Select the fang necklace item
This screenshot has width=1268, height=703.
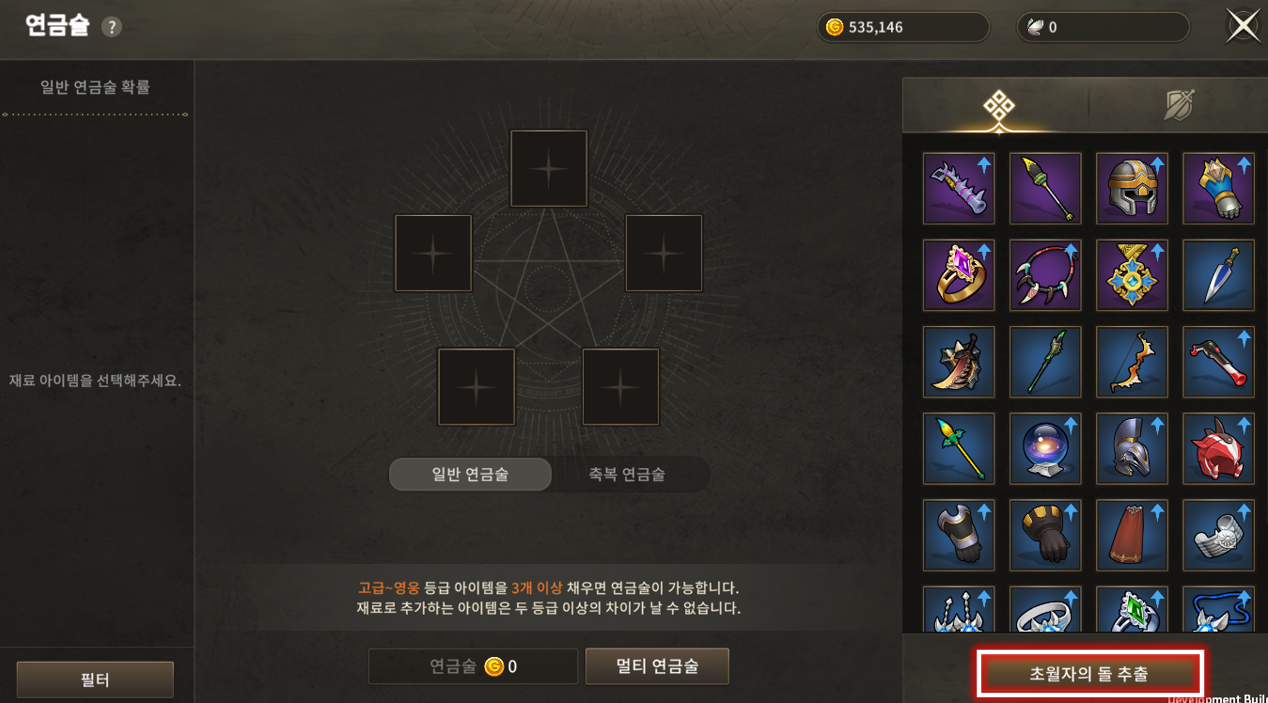point(1045,275)
